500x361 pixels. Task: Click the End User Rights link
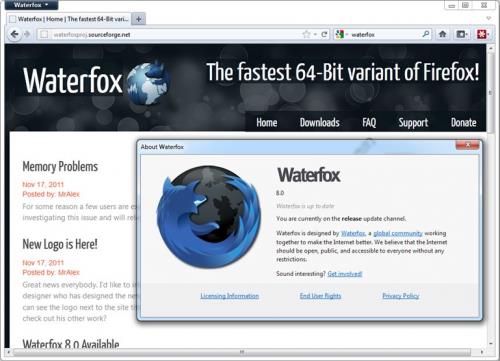click(320, 296)
